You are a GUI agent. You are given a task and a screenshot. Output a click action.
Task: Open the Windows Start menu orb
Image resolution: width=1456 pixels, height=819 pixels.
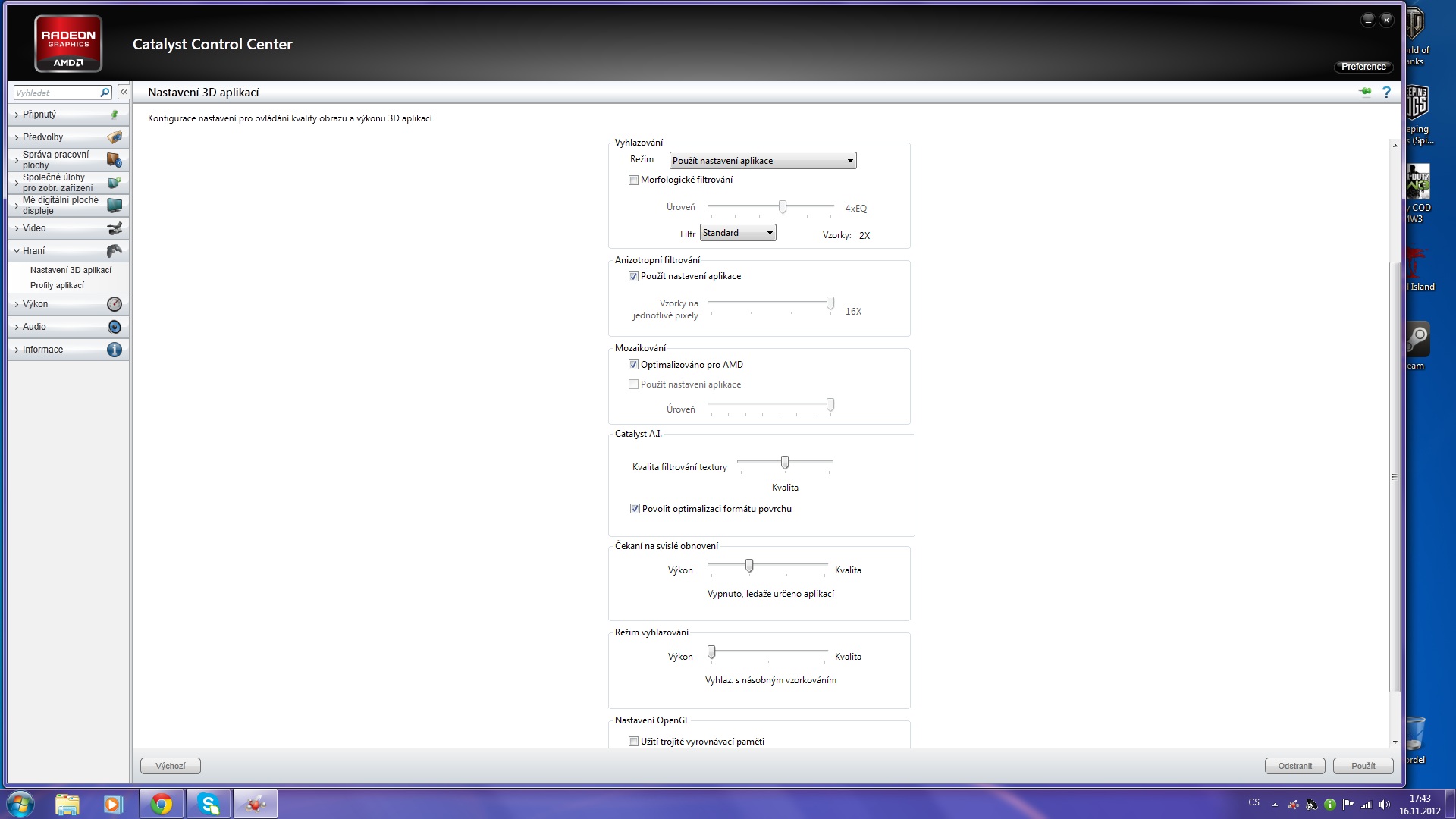click(20, 804)
